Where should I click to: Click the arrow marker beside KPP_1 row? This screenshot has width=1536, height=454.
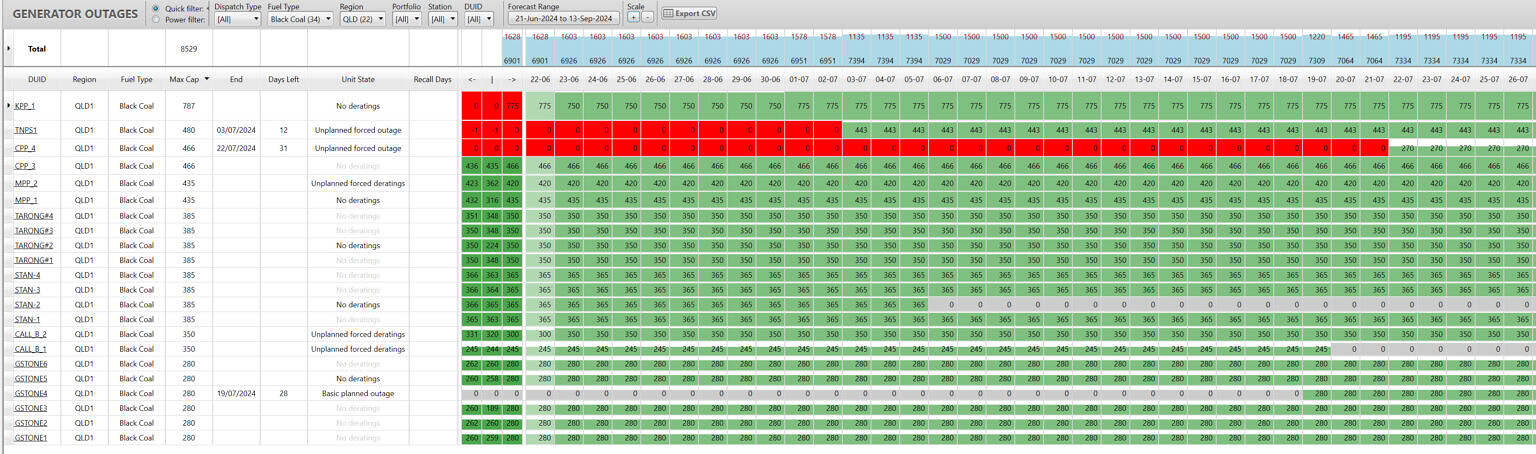10,105
